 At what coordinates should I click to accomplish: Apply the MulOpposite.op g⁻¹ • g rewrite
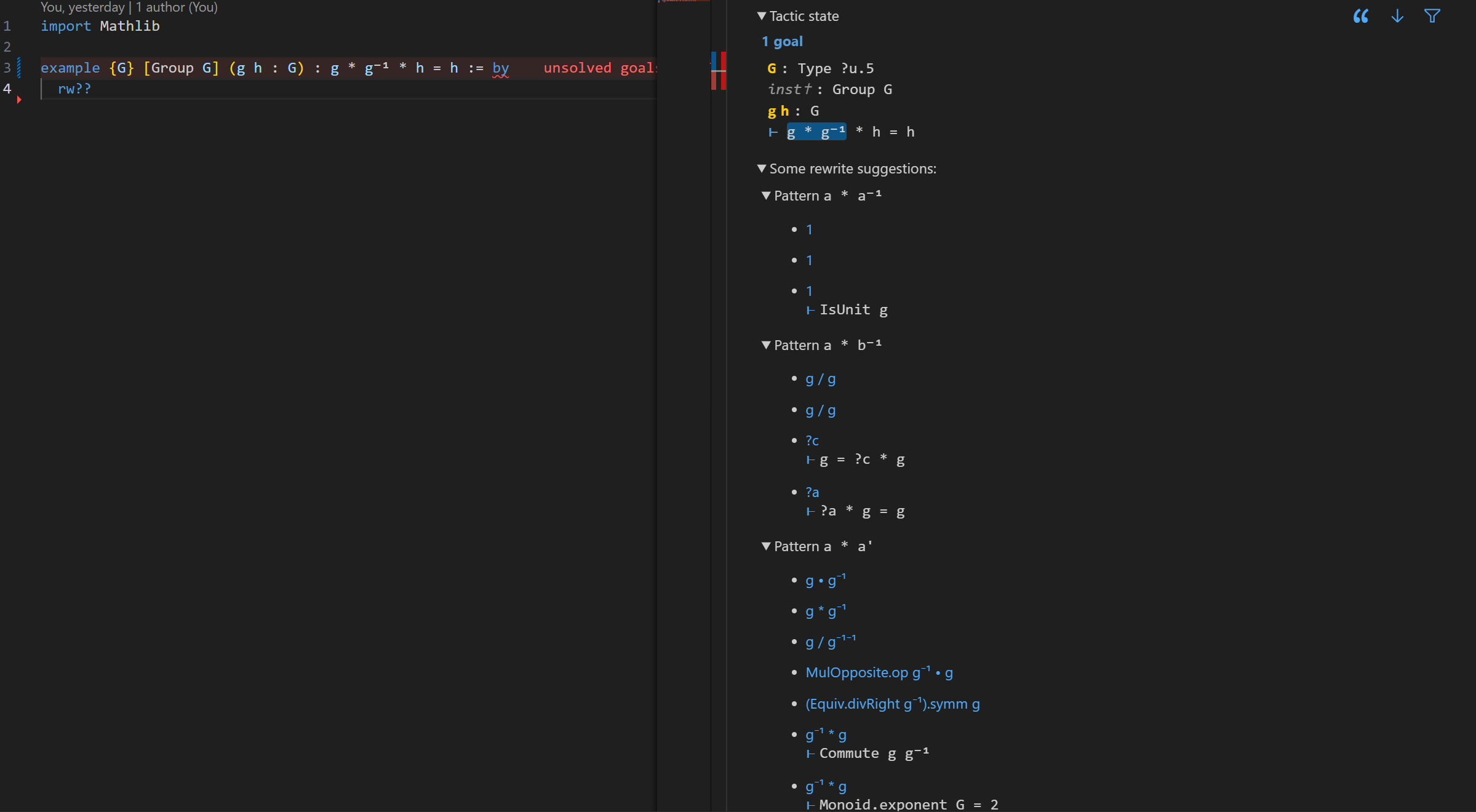point(879,672)
